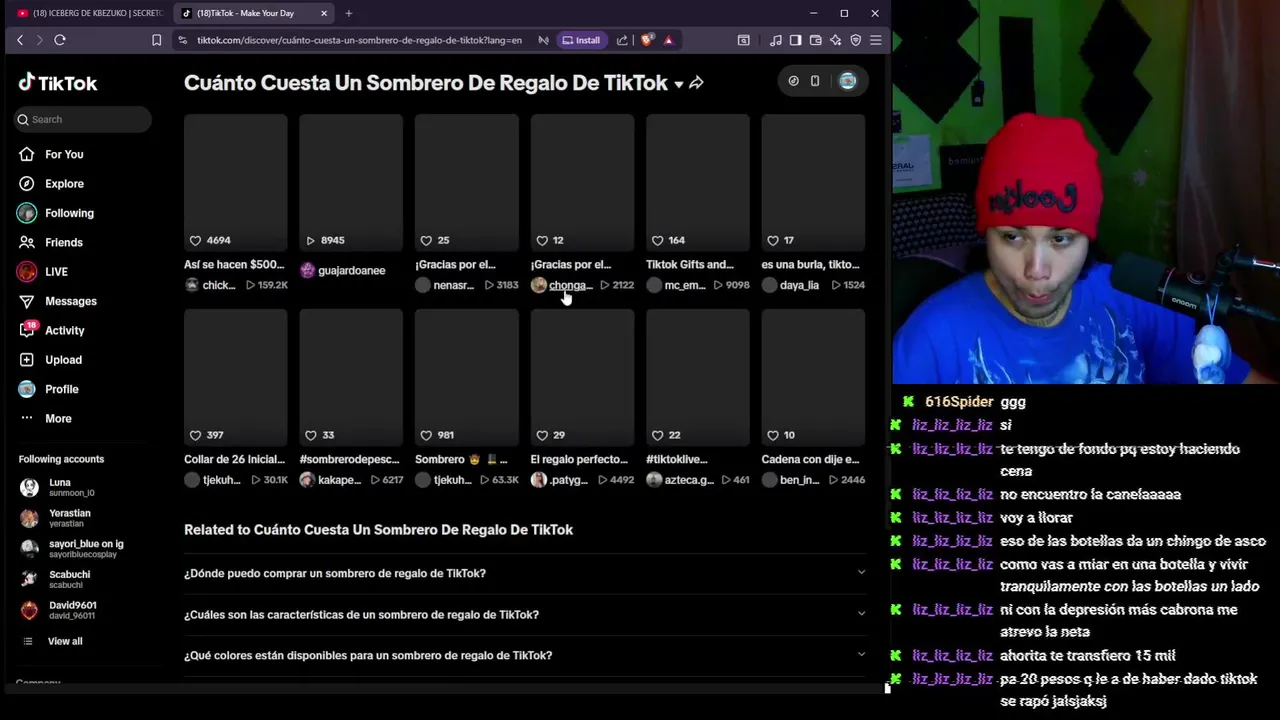Screen dimensions: 1280x720
Task: Open Yerastian's followed account
Action: click(80, 518)
